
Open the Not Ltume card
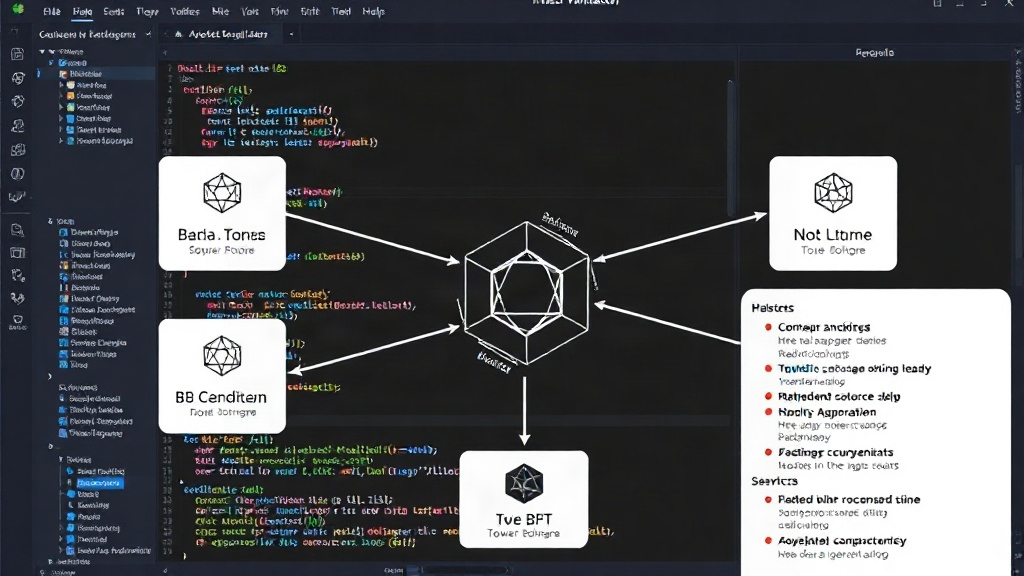click(833, 214)
